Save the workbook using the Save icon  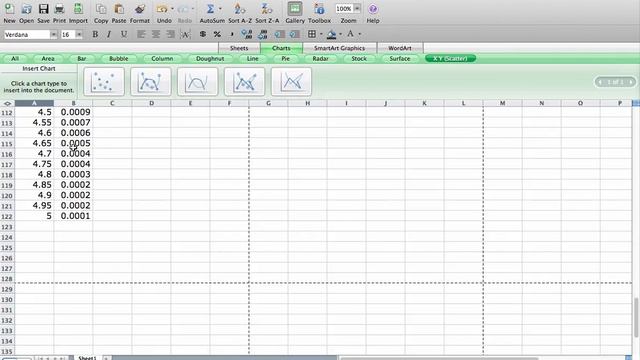43,9
